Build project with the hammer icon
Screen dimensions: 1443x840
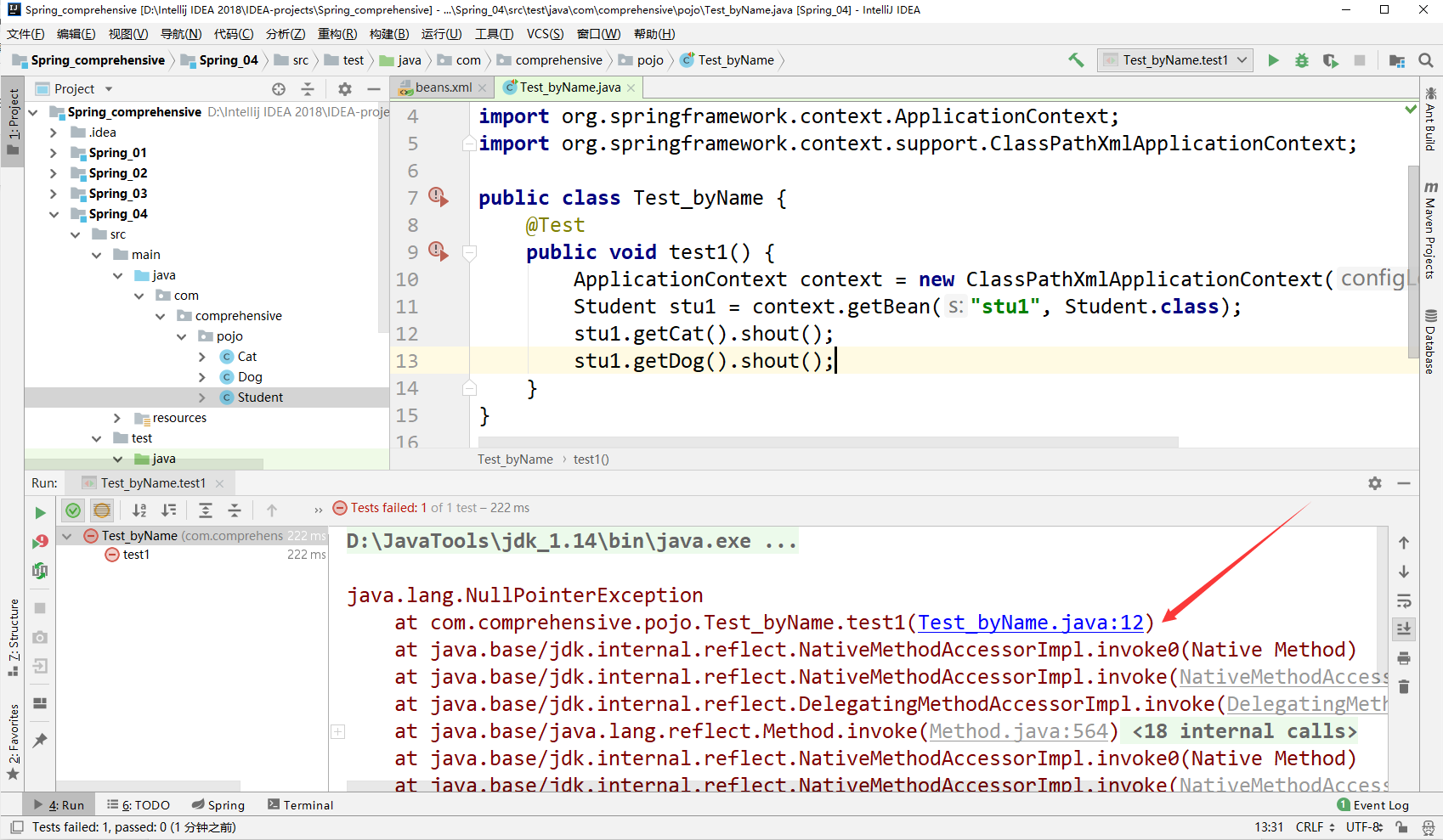1077,60
